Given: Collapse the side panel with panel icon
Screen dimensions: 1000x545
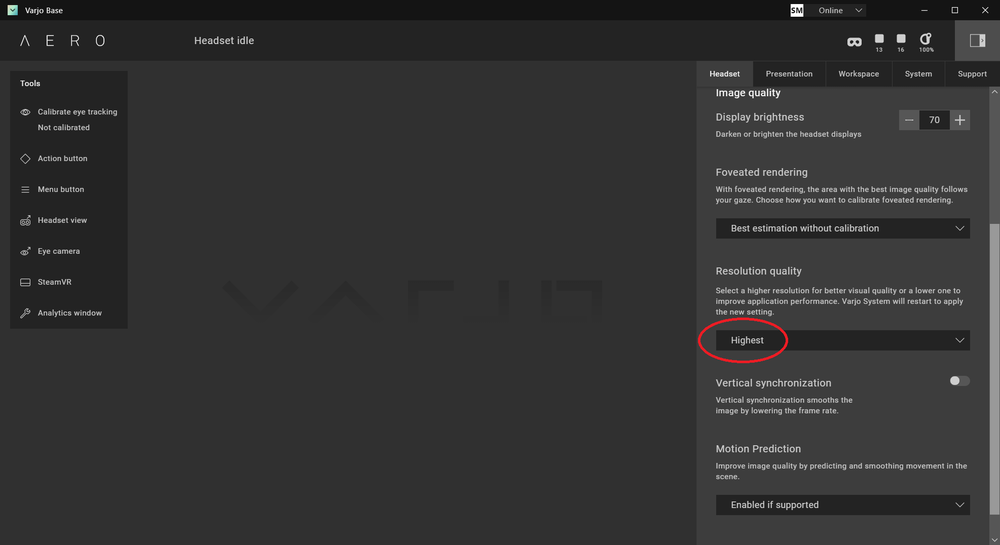Looking at the screenshot, I should (x=977, y=41).
